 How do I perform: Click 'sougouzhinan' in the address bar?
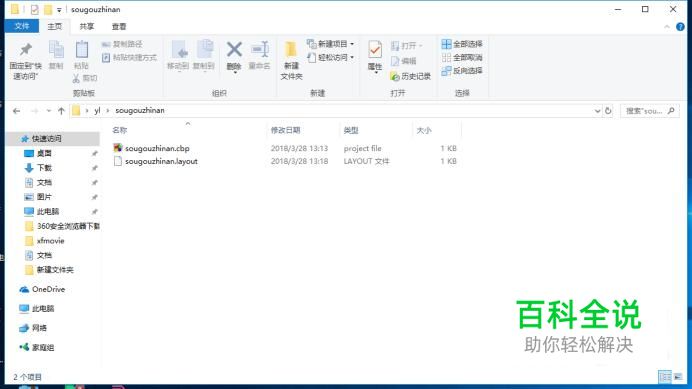(x=140, y=110)
